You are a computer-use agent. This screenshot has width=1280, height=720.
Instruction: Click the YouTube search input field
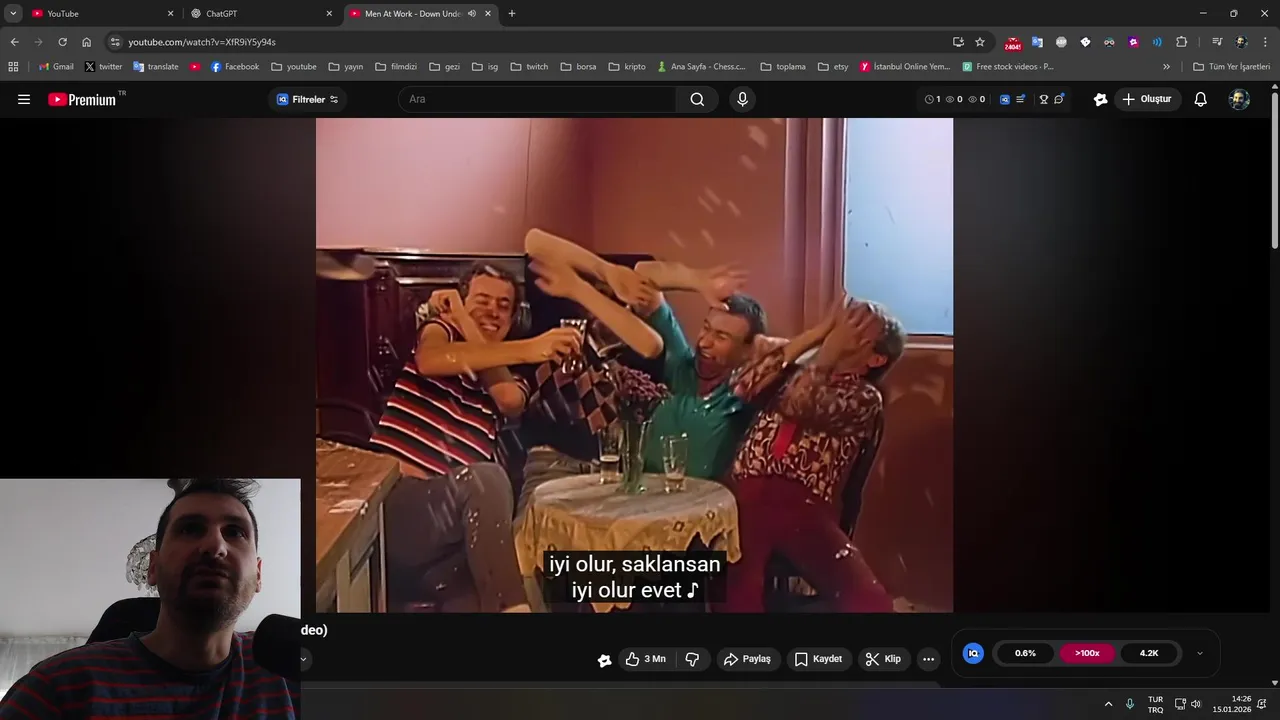(538, 99)
